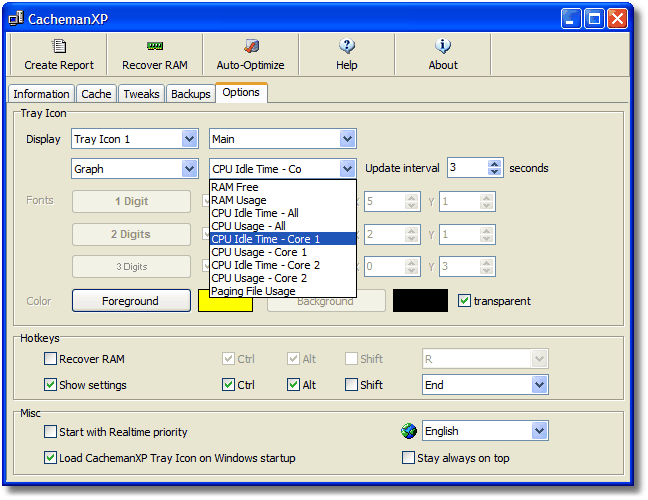The height and width of the screenshot is (500, 648).
Task: Toggle the transparent background checkbox
Action: (x=464, y=300)
